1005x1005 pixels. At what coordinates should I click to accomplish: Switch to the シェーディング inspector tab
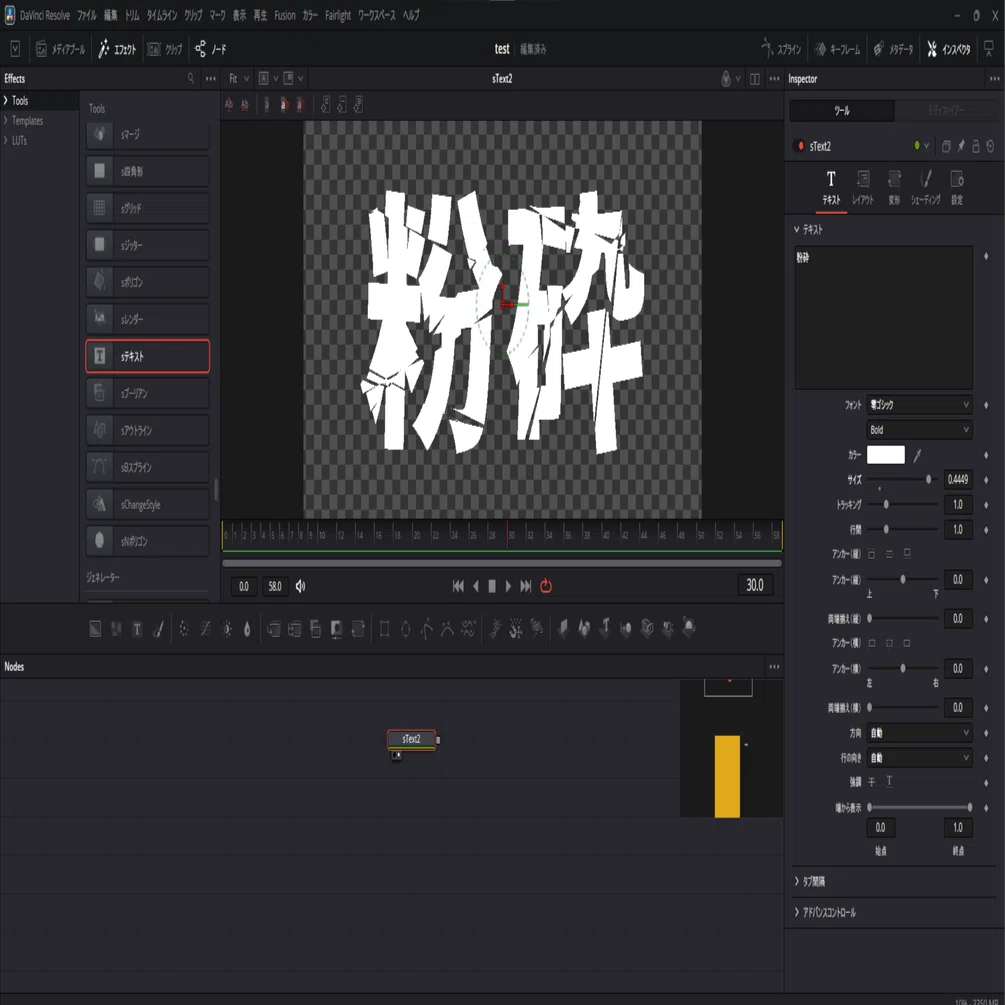(x=926, y=187)
